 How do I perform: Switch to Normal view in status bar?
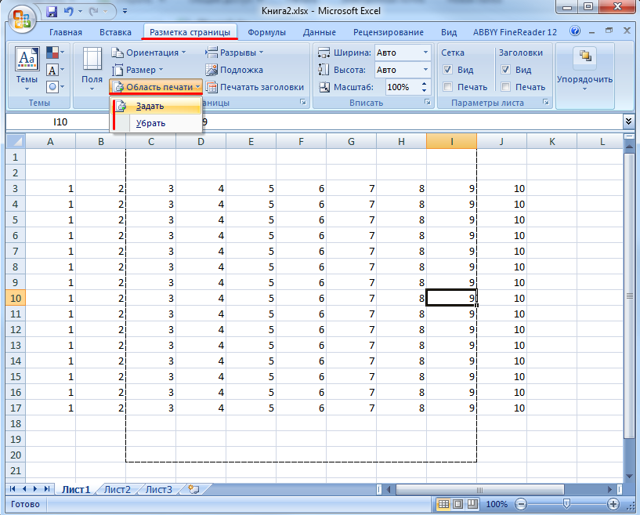coord(443,504)
